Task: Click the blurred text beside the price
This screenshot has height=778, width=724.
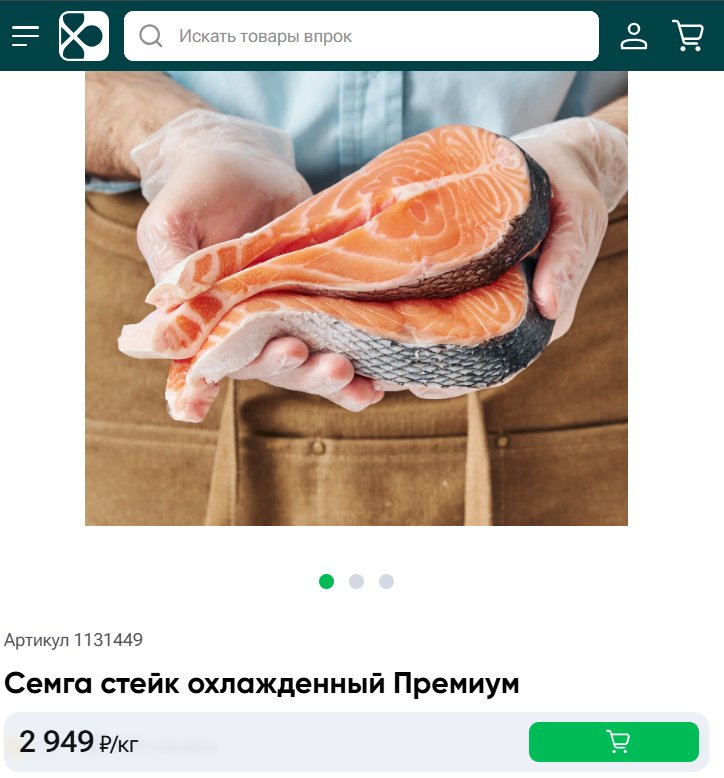Action: [179, 745]
